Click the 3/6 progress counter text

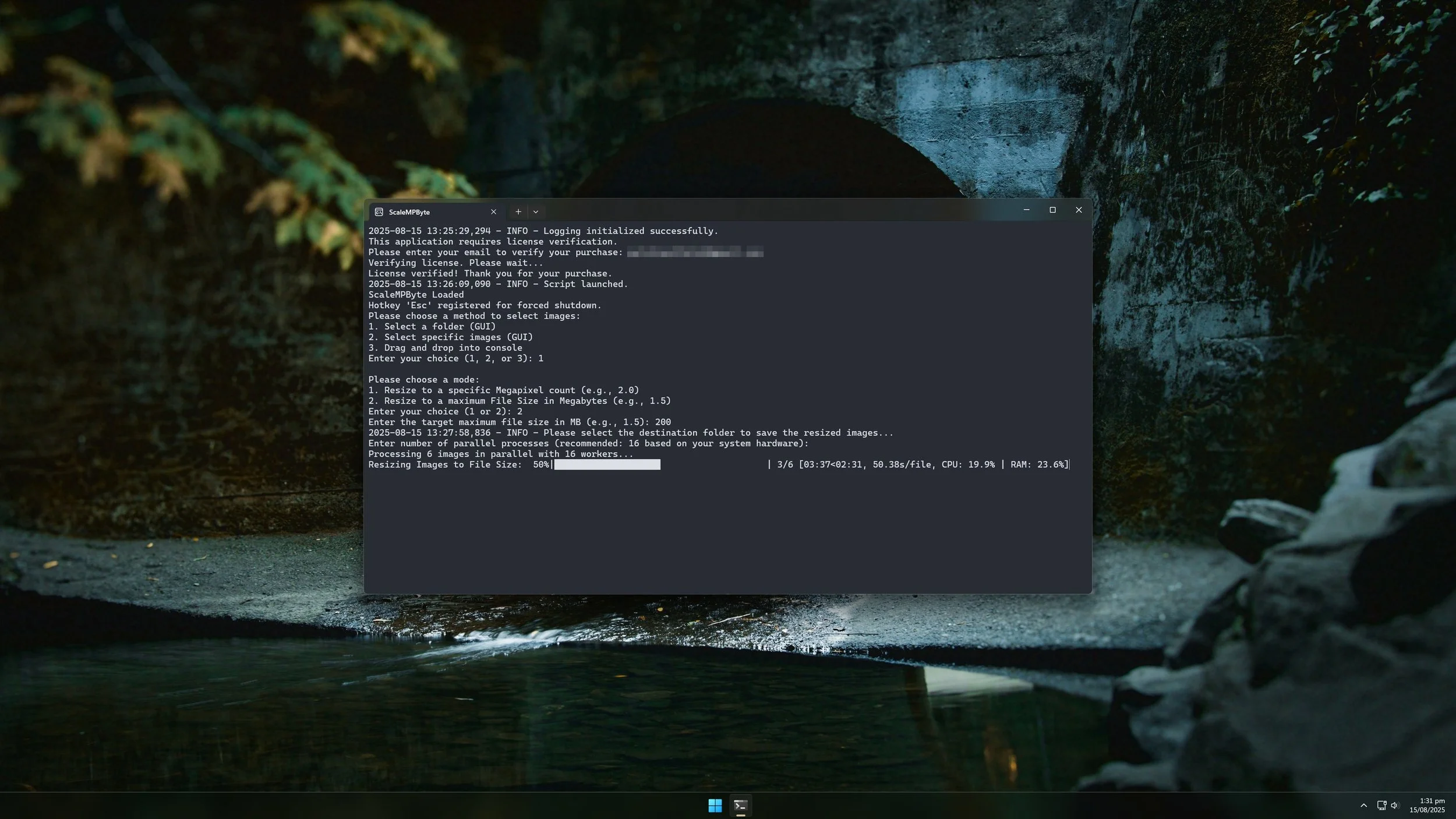(784, 465)
